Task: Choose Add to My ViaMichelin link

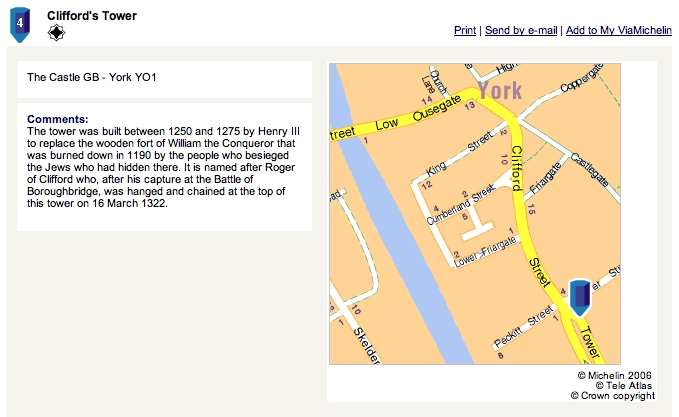Action: (x=619, y=30)
